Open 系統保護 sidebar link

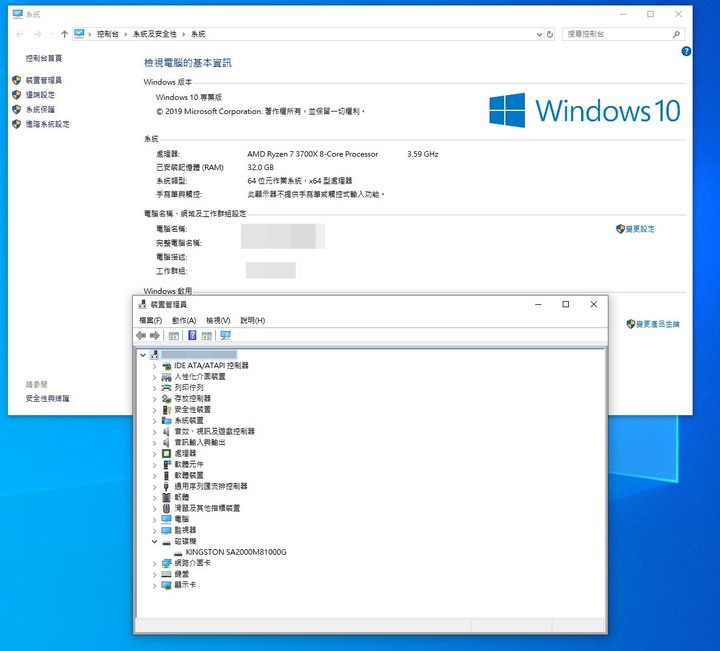pyautogui.click(x=40, y=110)
